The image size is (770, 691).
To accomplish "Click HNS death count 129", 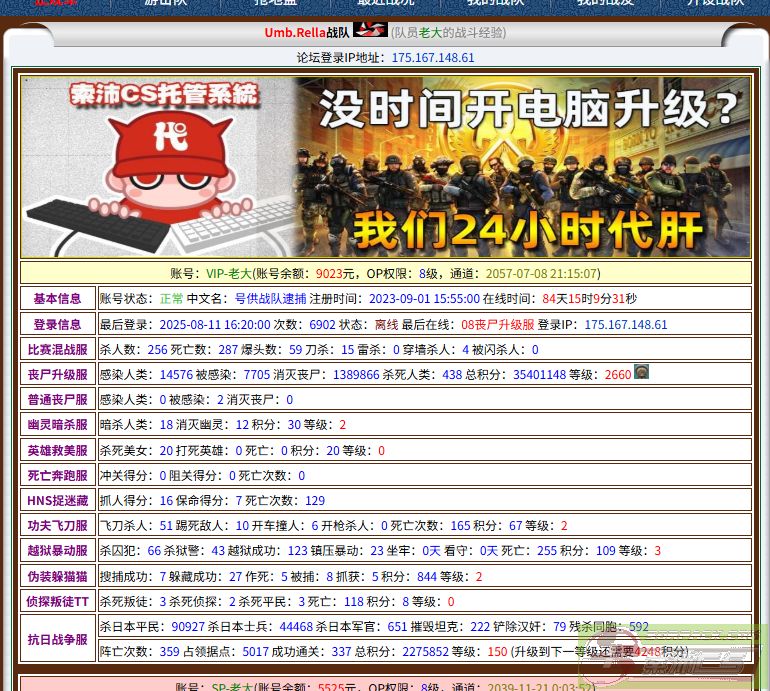I will pos(315,500).
